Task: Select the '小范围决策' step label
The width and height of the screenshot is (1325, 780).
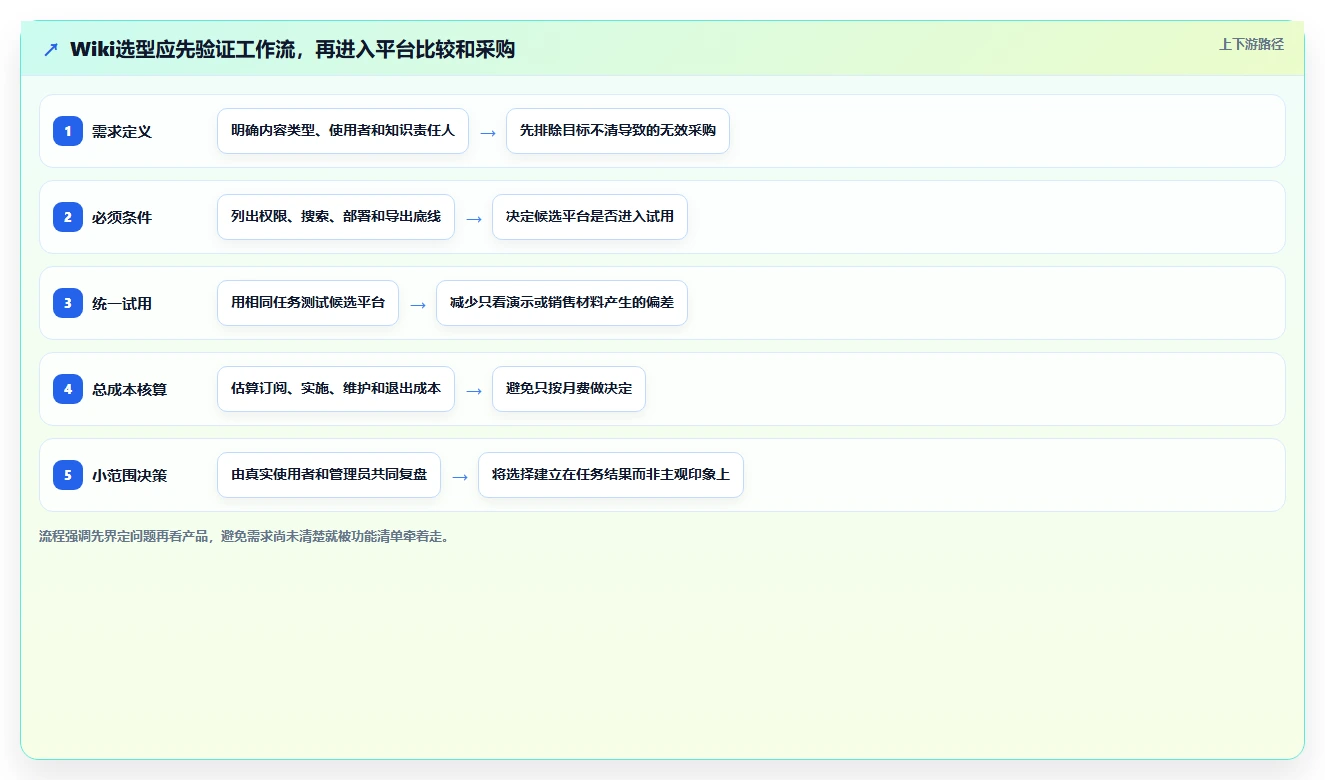Action: (130, 475)
